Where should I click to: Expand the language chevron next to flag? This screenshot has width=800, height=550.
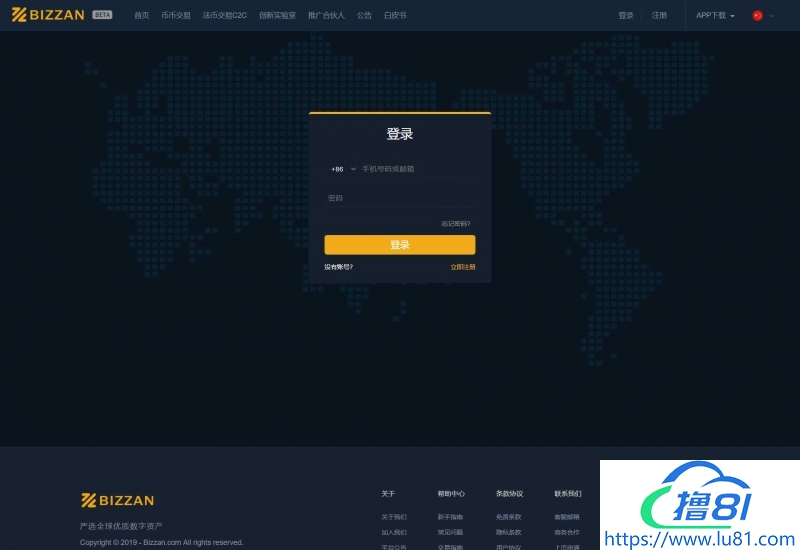click(771, 16)
